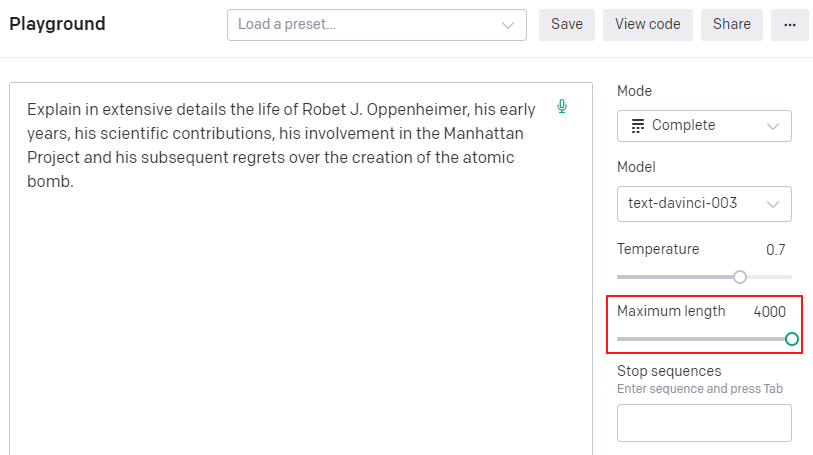The height and width of the screenshot is (455, 813).
Task: Click the Mode dropdown chevron arrow
Action: tap(773, 126)
